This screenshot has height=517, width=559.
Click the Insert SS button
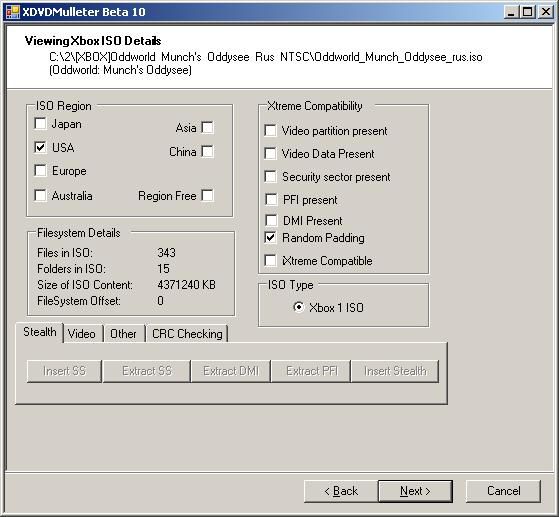[64, 371]
